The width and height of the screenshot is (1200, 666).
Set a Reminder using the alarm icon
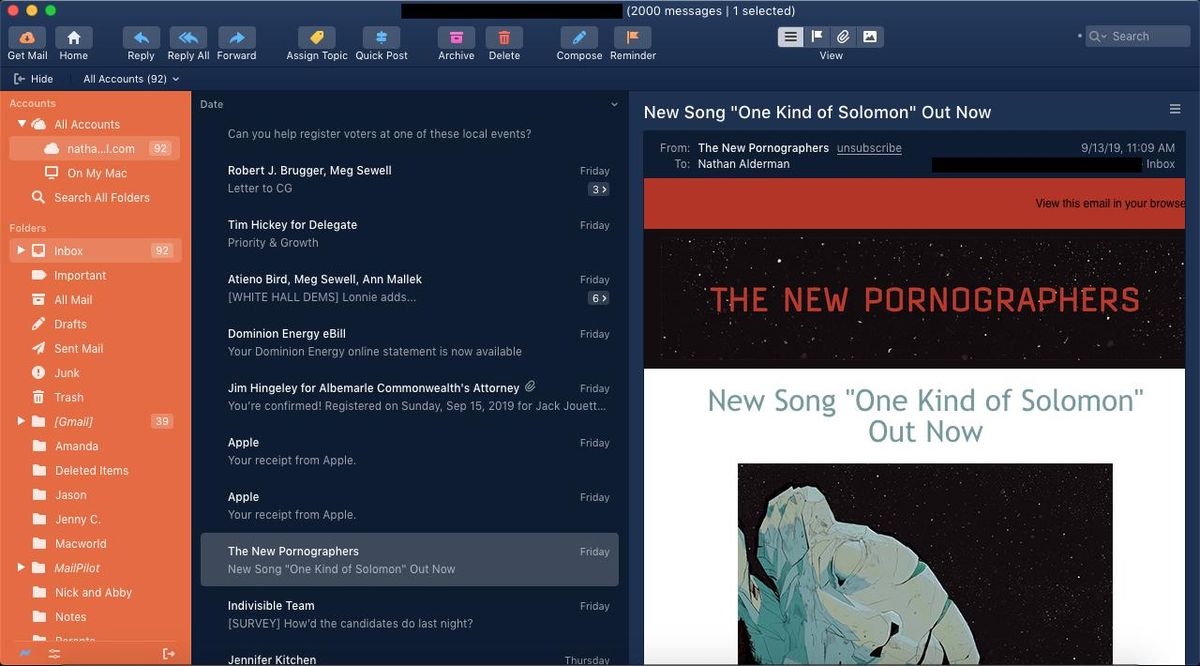pyautogui.click(x=632, y=37)
